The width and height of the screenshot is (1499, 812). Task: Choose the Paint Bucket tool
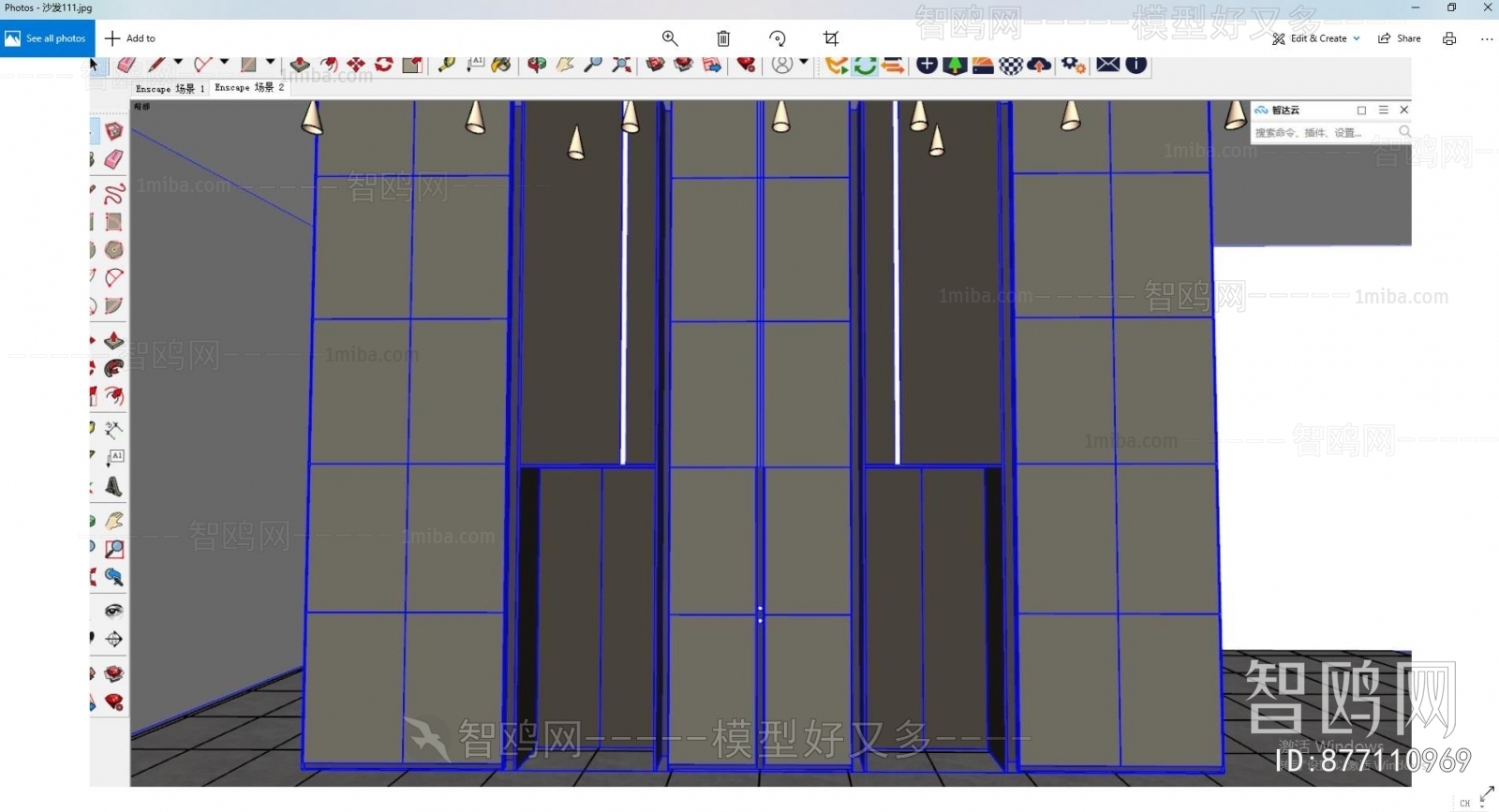click(x=502, y=65)
